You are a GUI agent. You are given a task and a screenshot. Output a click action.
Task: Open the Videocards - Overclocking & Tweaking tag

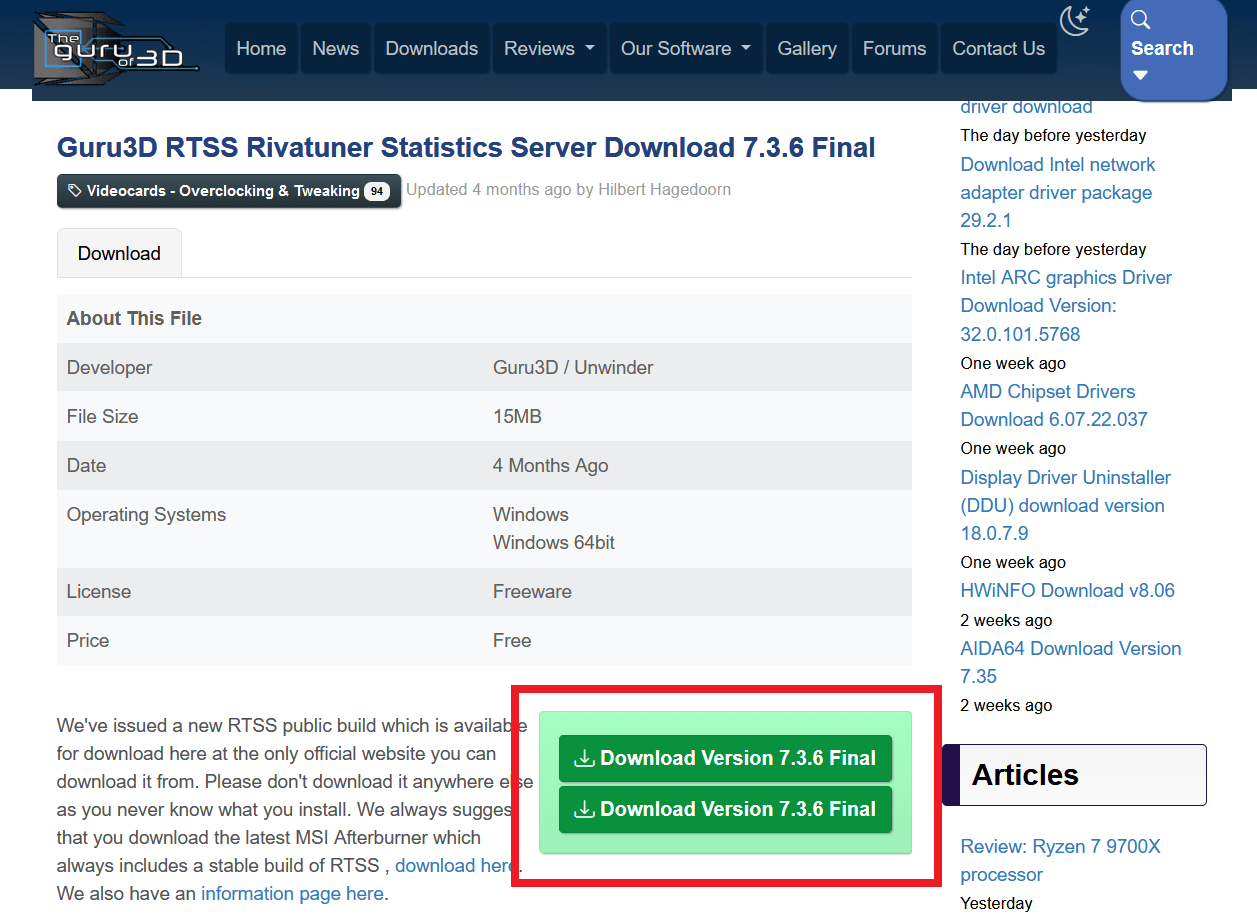pyautogui.click(x=229, y=191)
